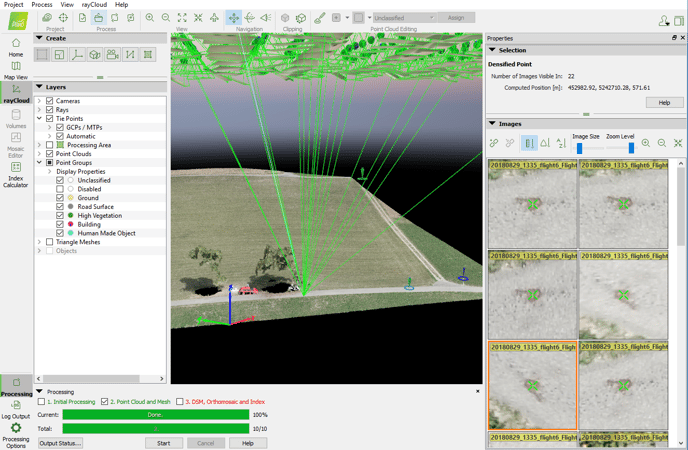Click zoom in icon in Images panel
The height and width of the screenshot is (450, 688).
pos(646,144)
